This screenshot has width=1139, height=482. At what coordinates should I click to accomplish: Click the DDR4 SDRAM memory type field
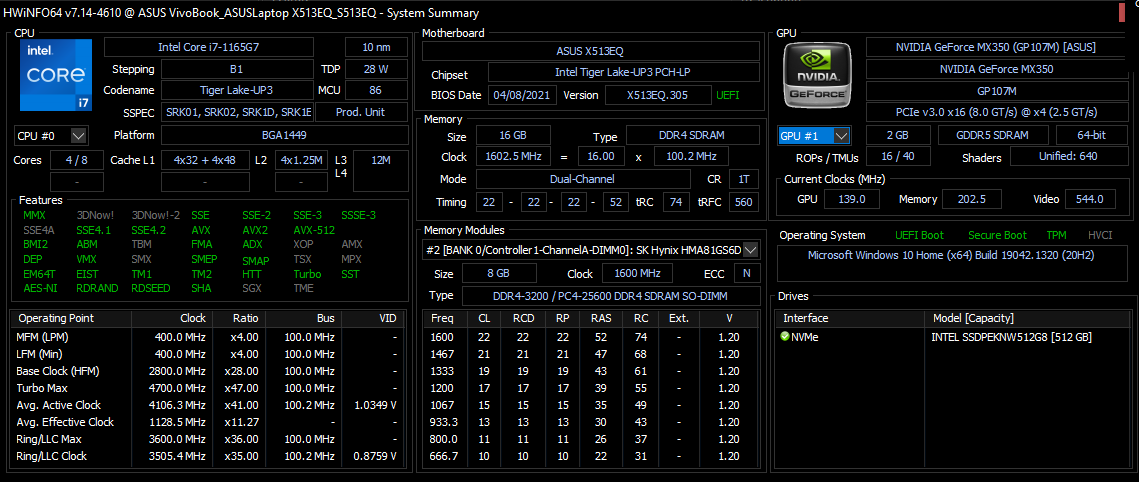point(692,135)
